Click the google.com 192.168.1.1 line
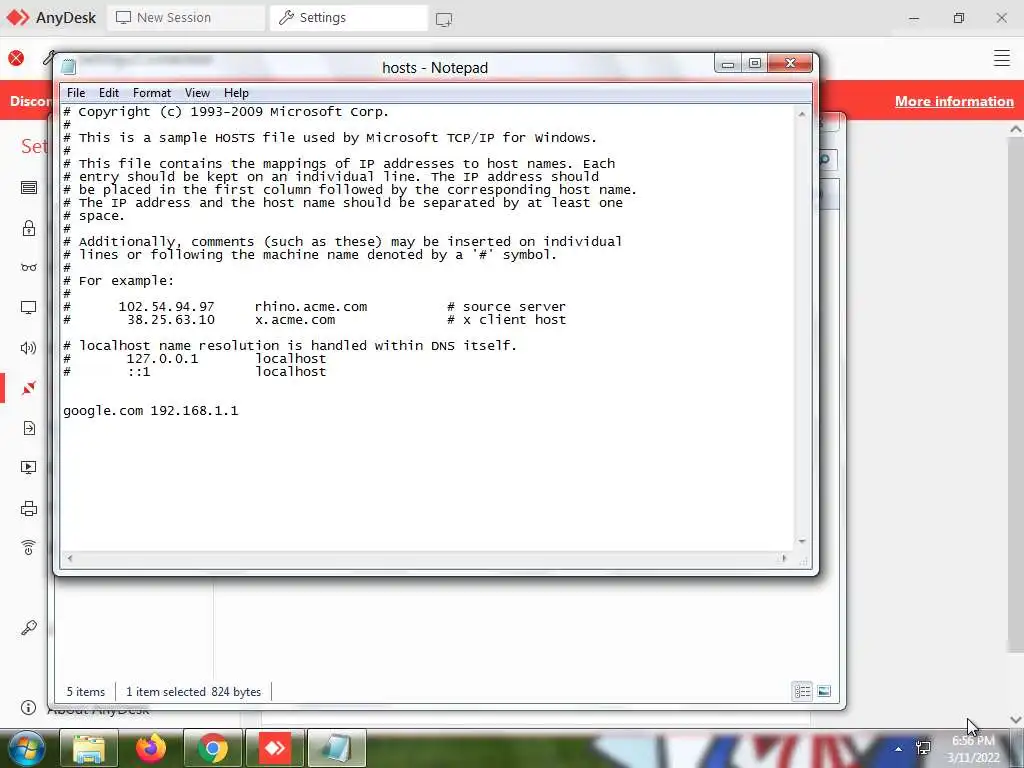The image size is (1024, 768). point(151,411)
